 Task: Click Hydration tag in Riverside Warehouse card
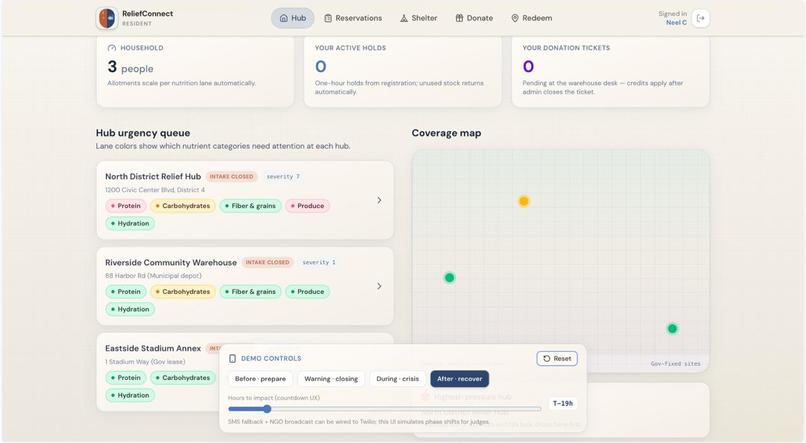pyautogui.click(x=130, y=309)
